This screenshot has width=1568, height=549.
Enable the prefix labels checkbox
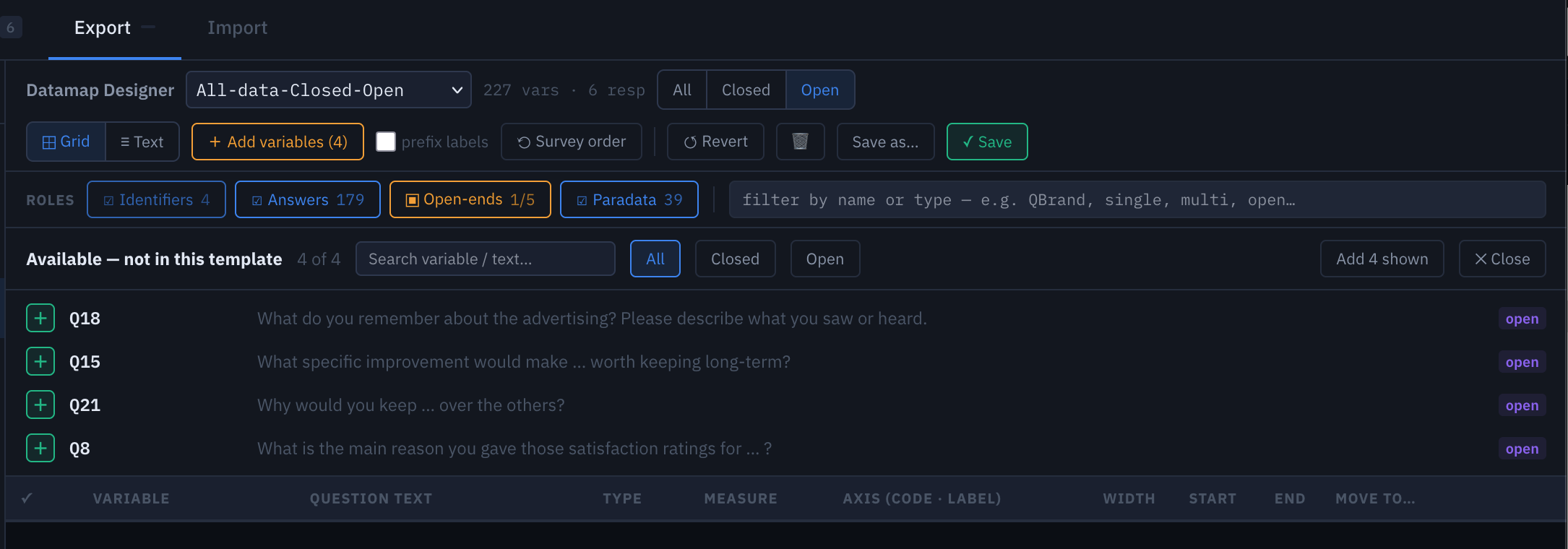[x=386, y=142]
